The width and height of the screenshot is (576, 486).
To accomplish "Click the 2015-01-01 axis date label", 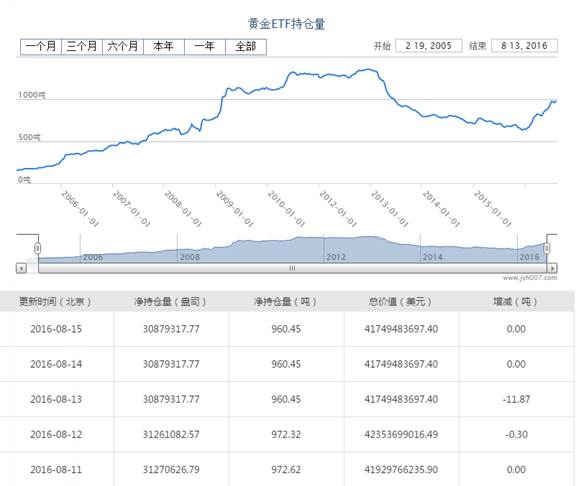I will point(493,208).
